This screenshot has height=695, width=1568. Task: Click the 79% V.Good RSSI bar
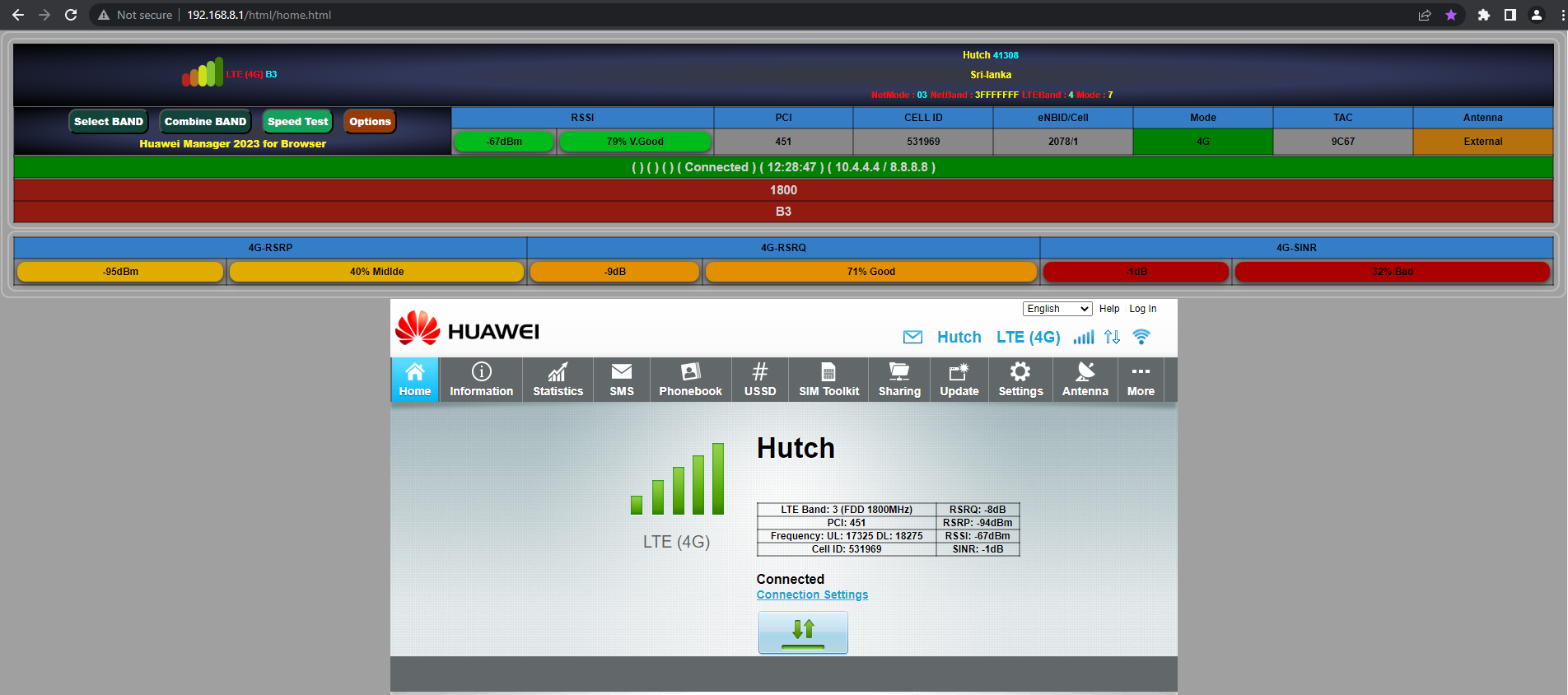(x=635, y=142)
